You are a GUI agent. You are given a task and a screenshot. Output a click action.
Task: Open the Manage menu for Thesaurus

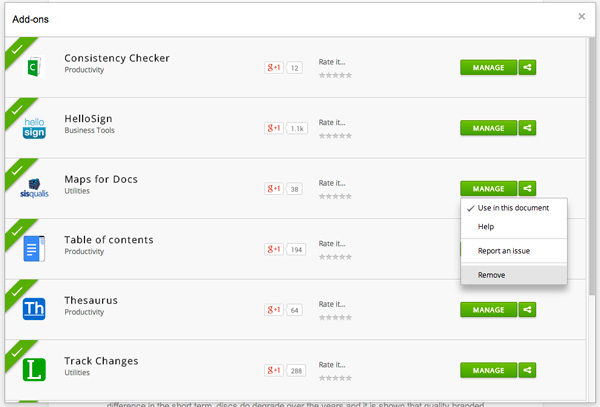click(488, 309)
